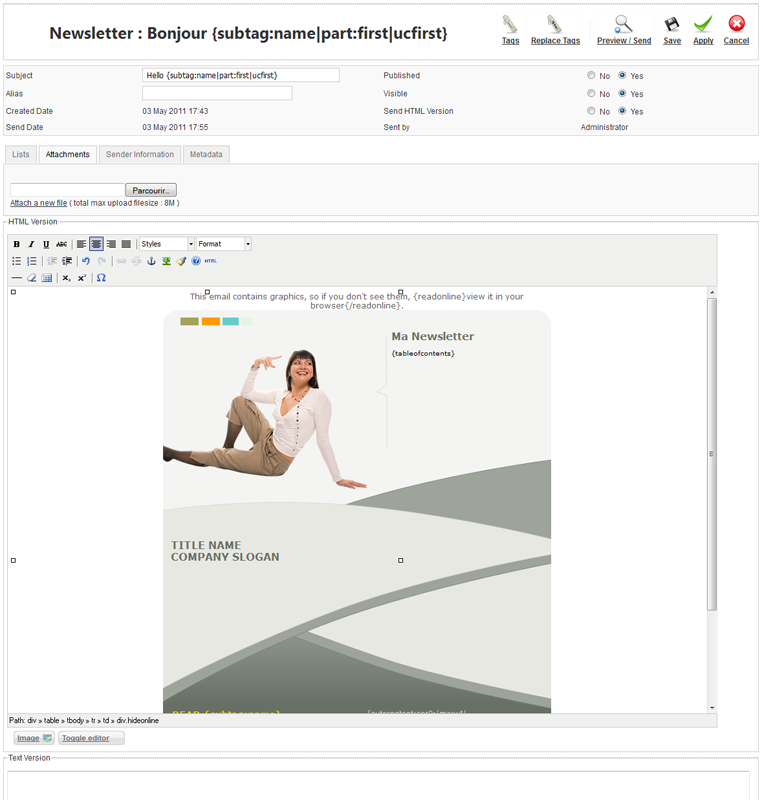Screen dimensions: 763x800
Task: Insert special character with Omega icon
Action: pos(101,278)
